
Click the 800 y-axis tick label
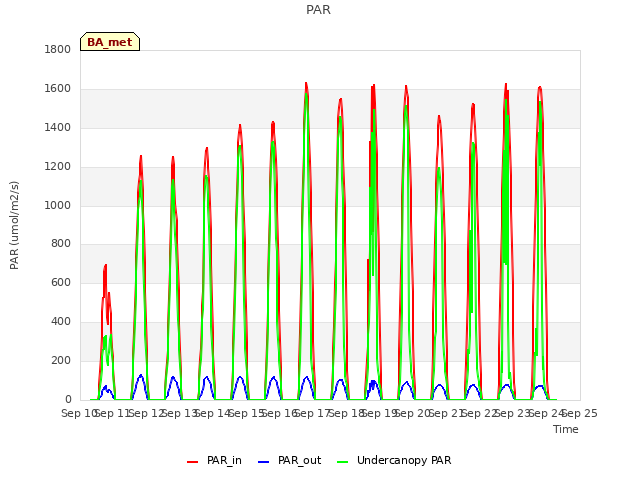61,244
